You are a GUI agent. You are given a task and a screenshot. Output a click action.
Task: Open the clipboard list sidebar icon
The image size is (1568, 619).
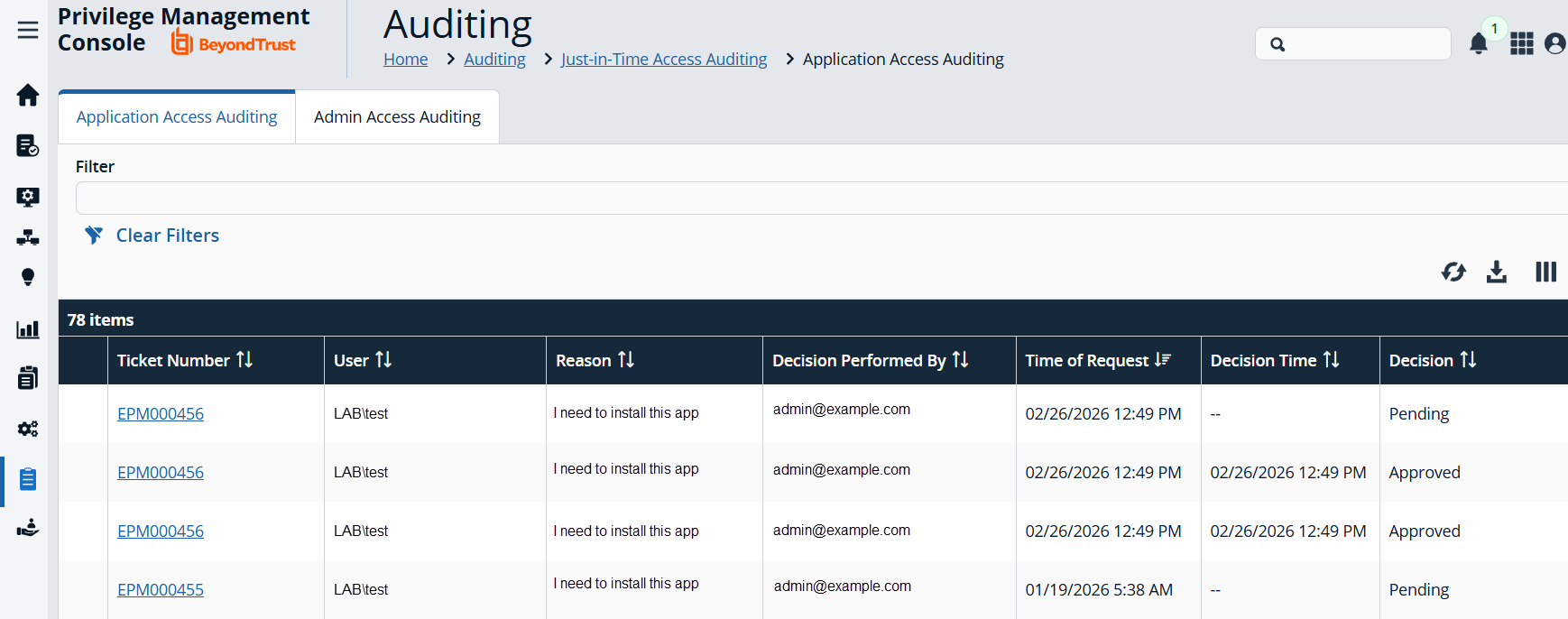pos(28,377)
